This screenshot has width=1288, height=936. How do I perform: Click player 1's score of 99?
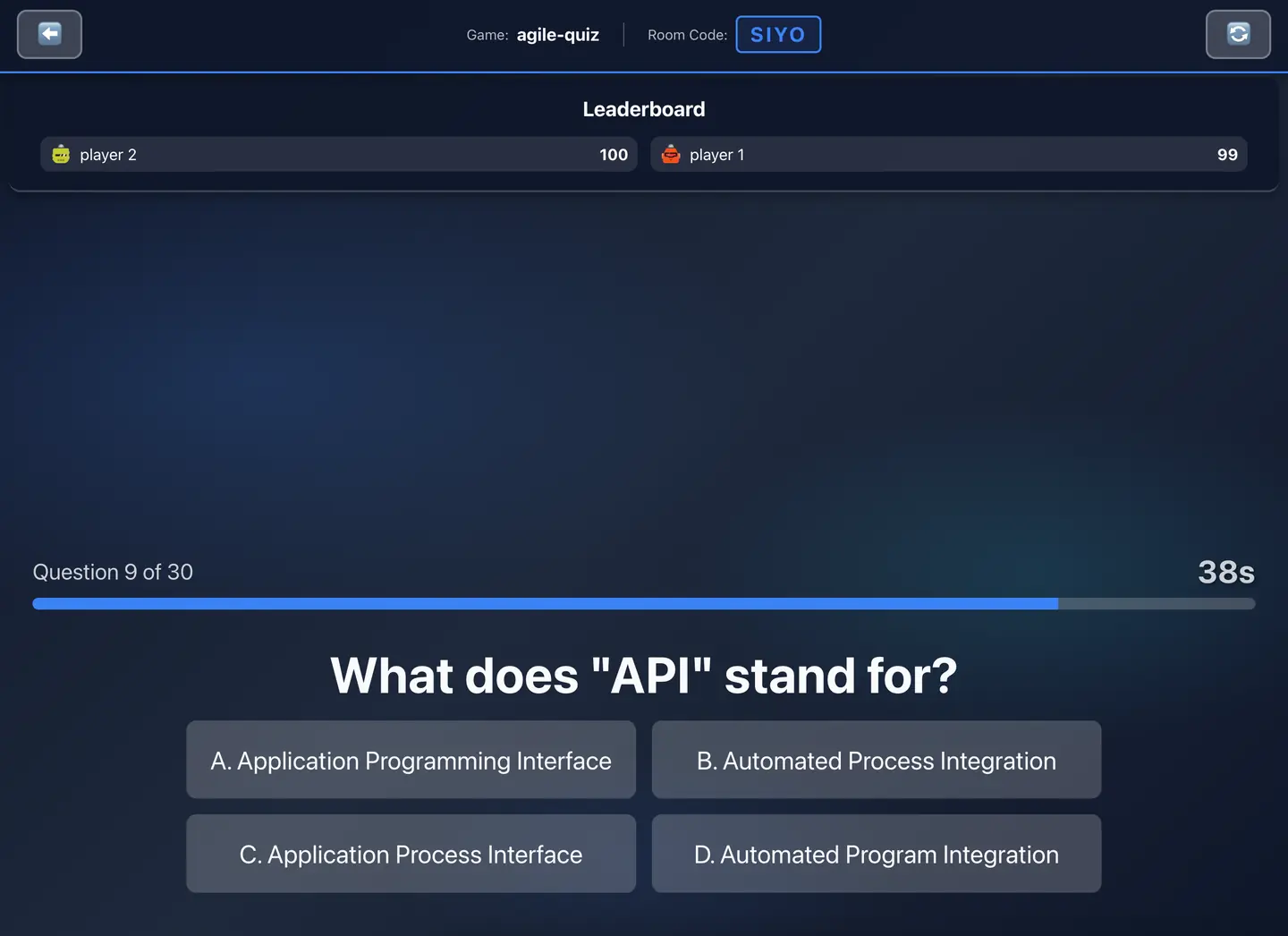coord(1227,155)
